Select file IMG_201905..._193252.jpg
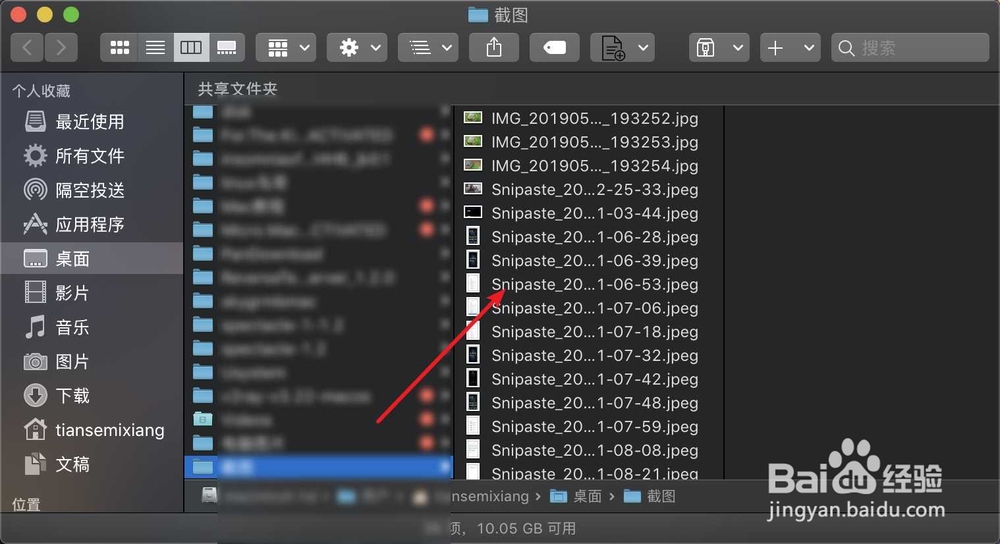This screenshot has width=1000, height=544. coord(588,118)
